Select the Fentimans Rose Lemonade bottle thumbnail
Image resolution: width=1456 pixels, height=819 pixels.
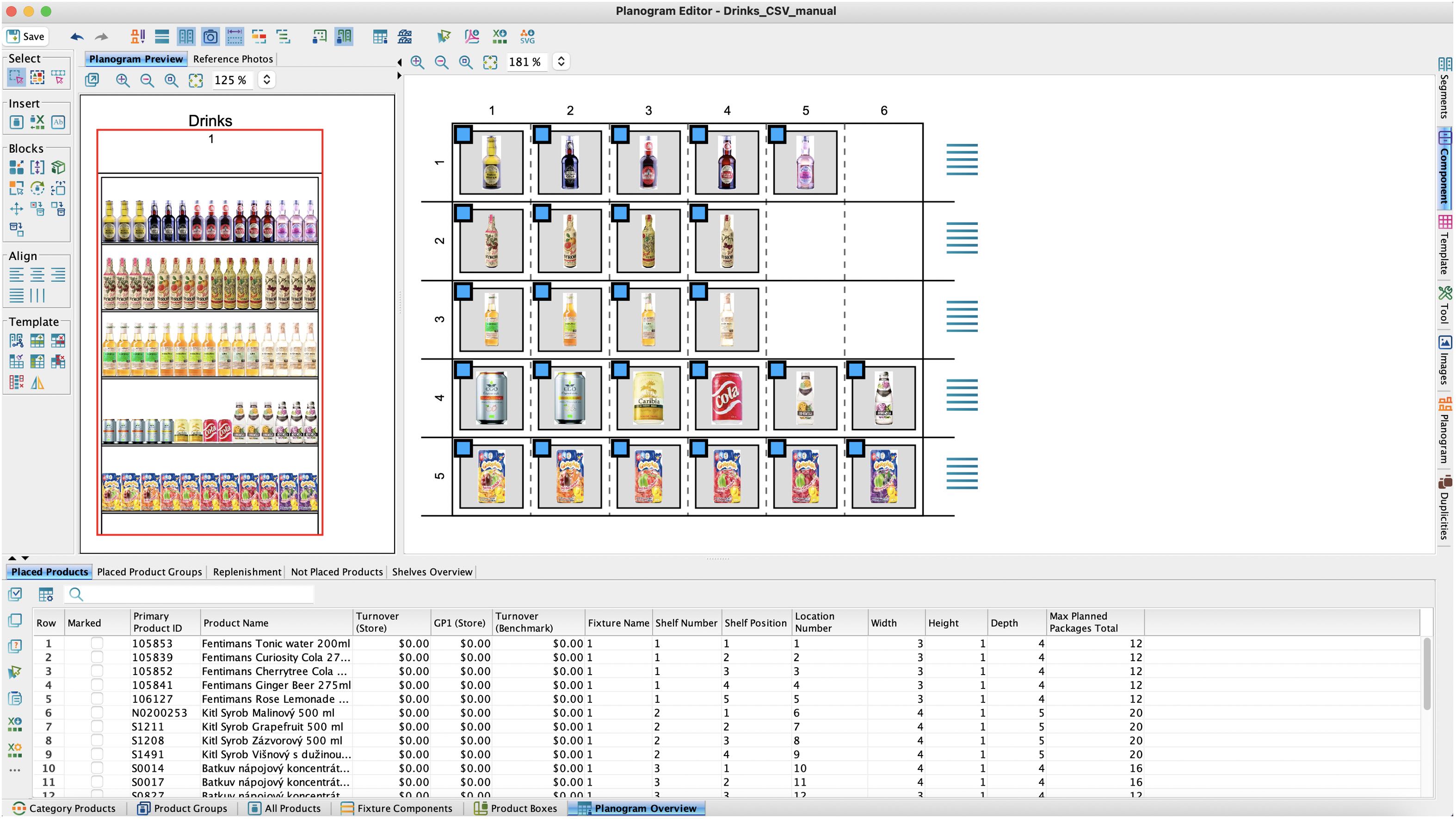(x=805, y=162)
